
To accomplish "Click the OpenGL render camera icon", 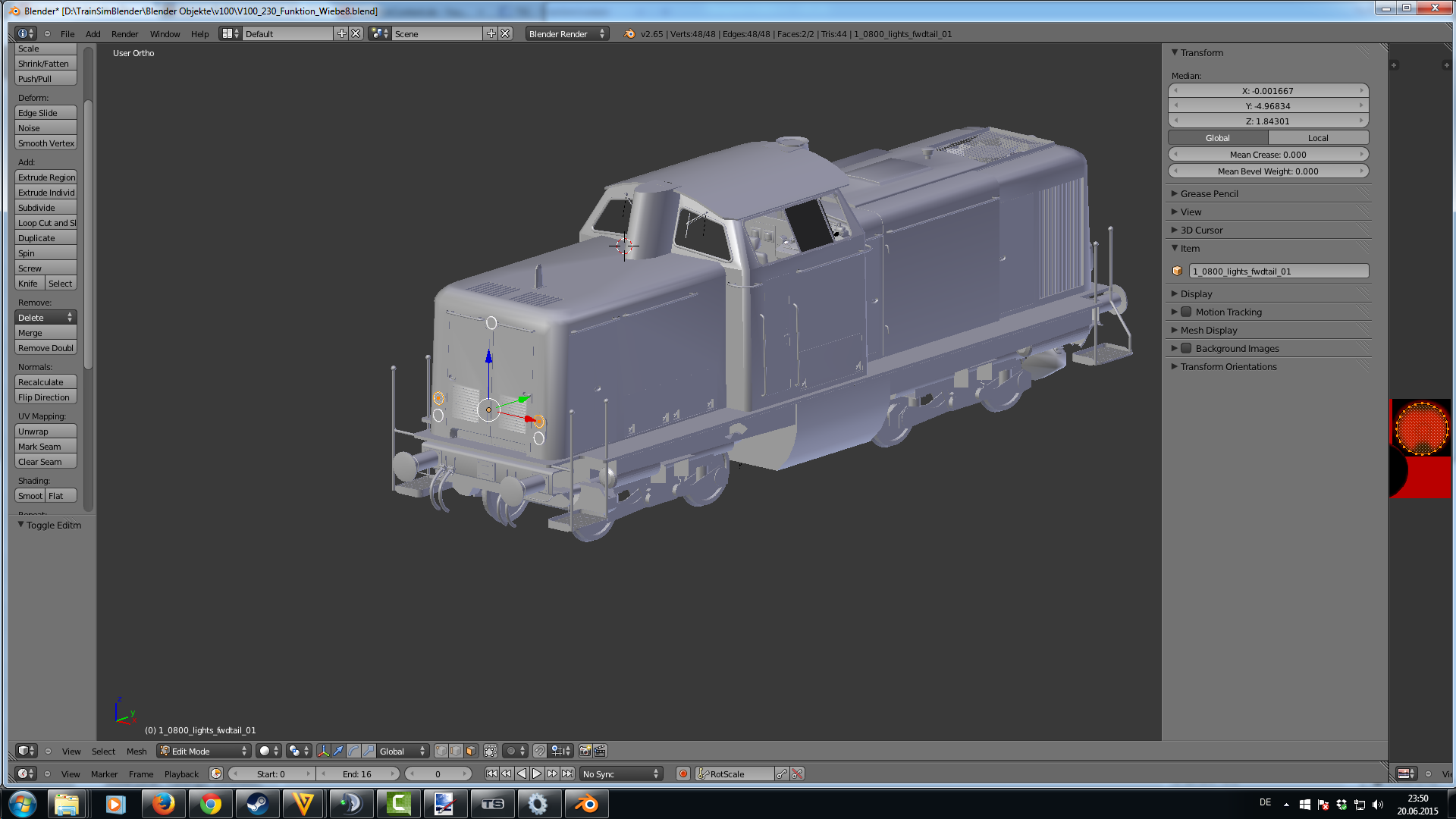I will coord(585,751).
